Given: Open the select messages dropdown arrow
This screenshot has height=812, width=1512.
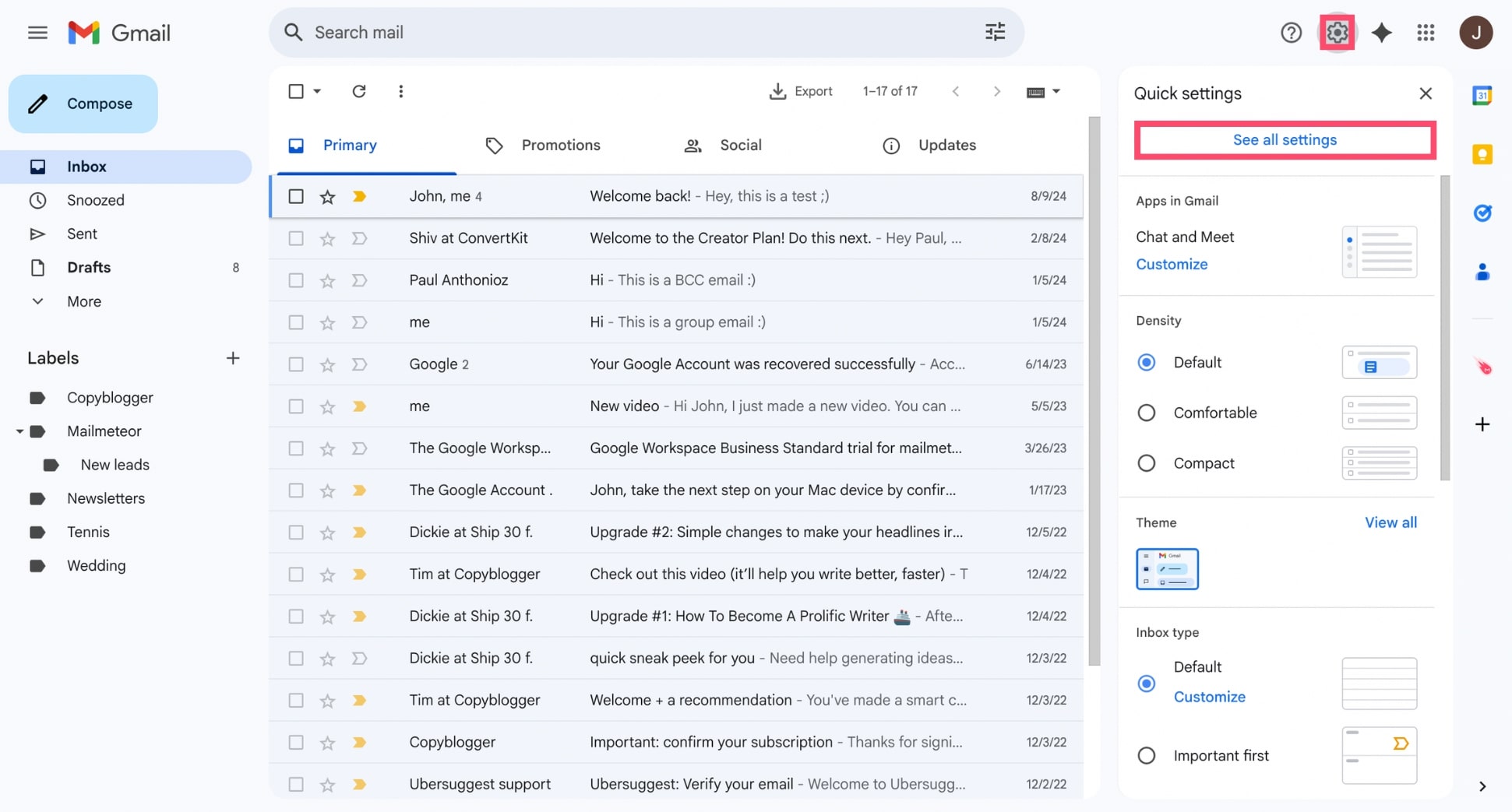Looking at the screenshot, I should pyautogui.click(x=316, y=91).
